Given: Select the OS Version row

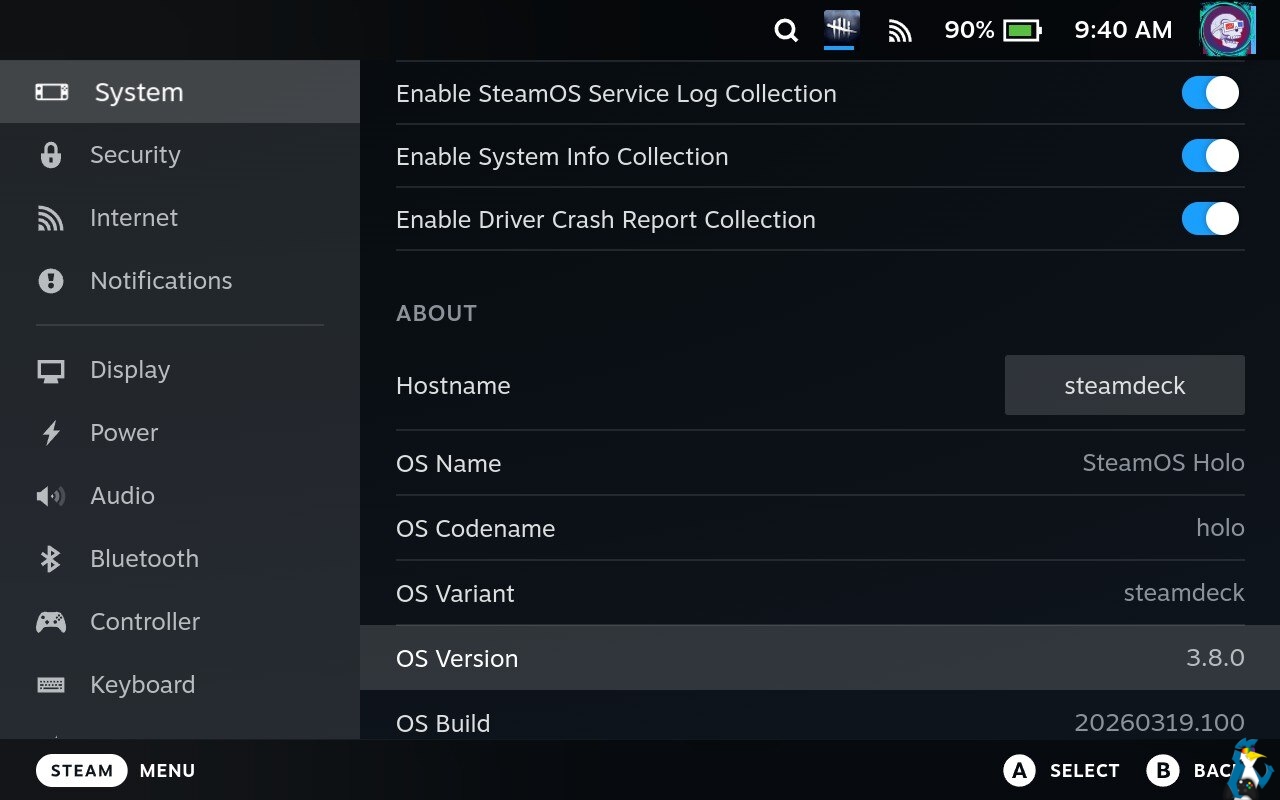Looking at the screenshot, I should (x=820, y=658).
